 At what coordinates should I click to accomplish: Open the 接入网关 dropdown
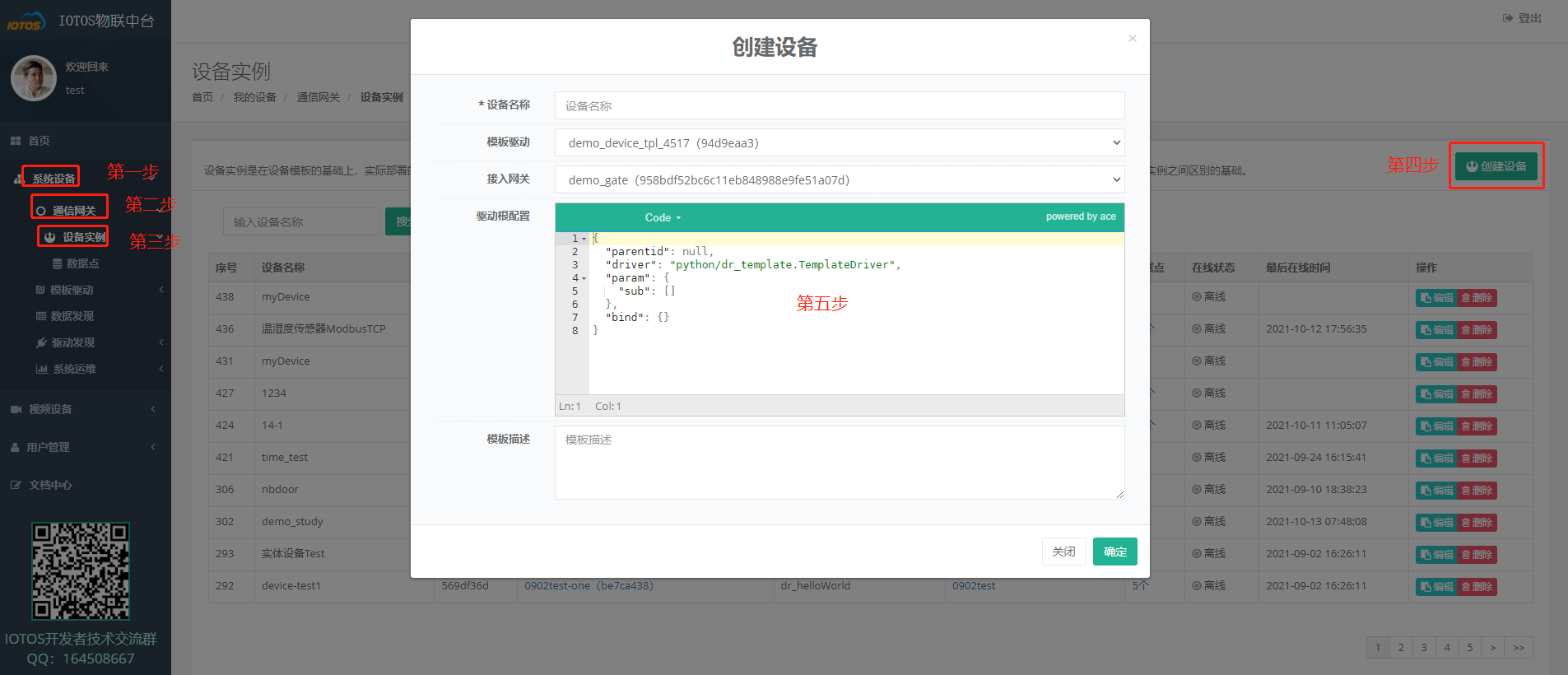coord(840,179)
